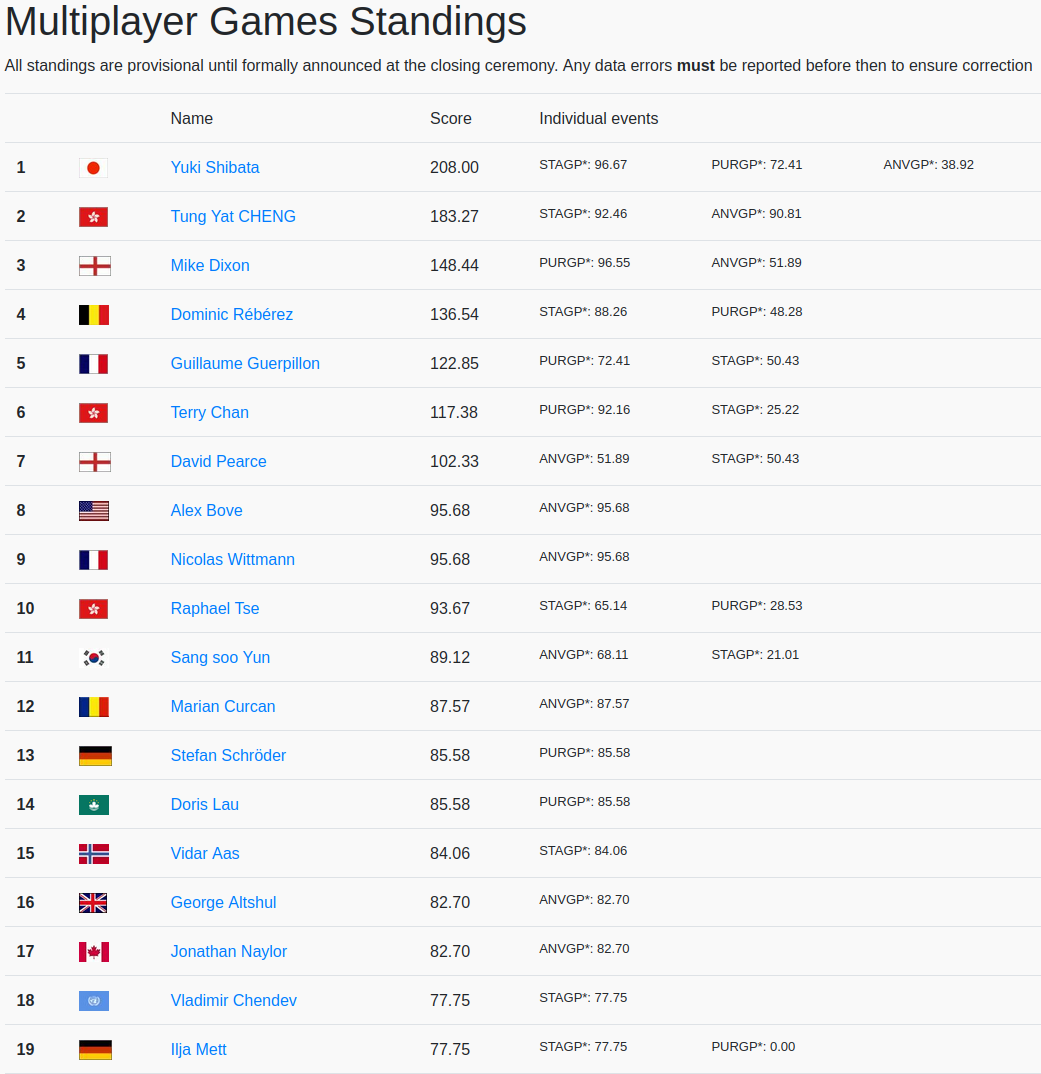
Task: Open Yuki Shibata's profile link
Action: 215,167
